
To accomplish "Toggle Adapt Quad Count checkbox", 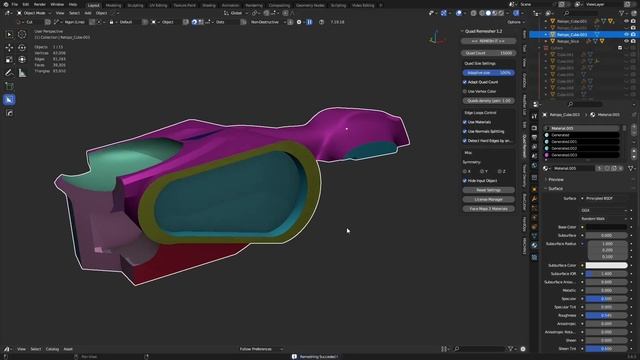I will pos(465,82).
